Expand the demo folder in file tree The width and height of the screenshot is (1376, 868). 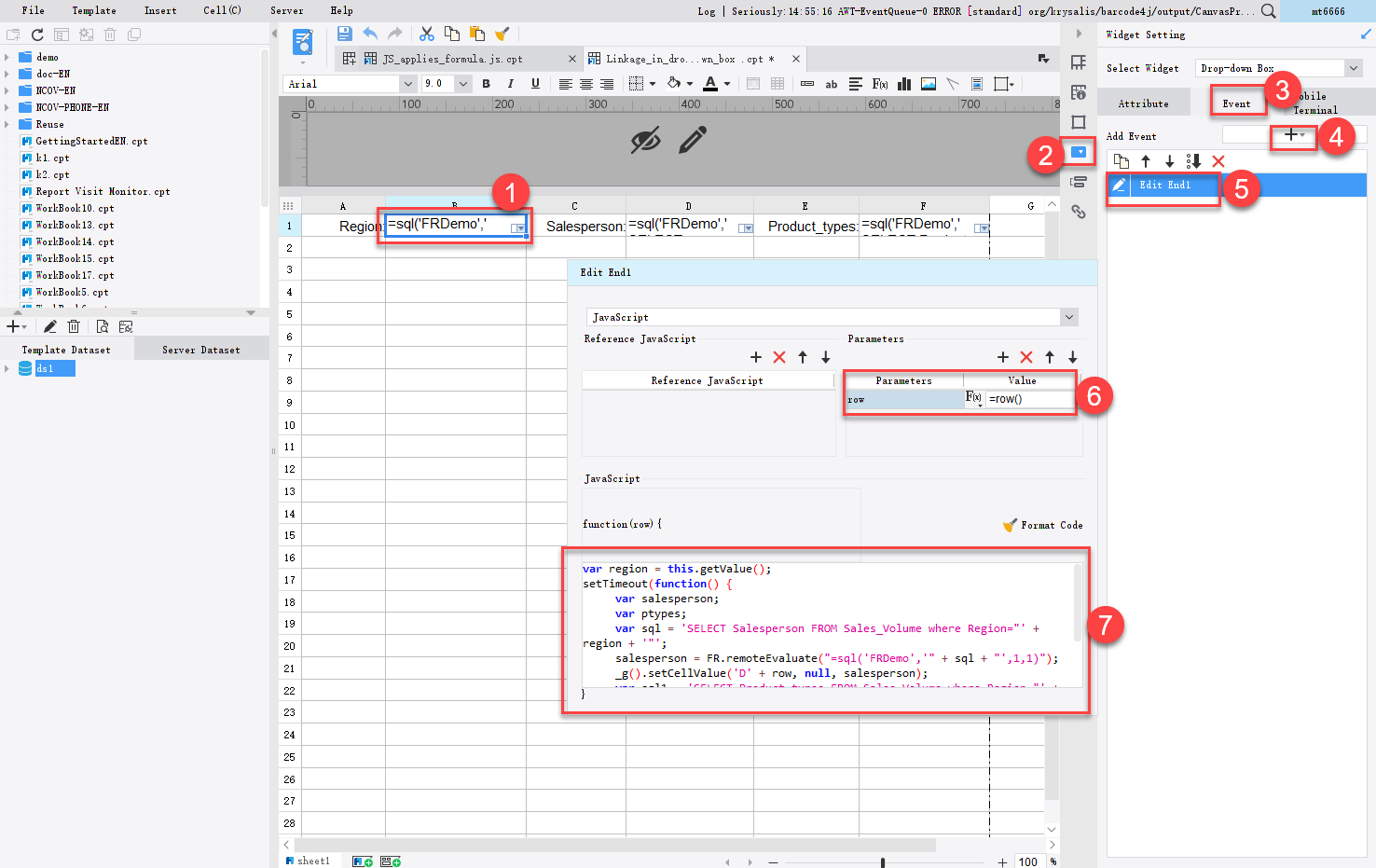tap(7, 57)
